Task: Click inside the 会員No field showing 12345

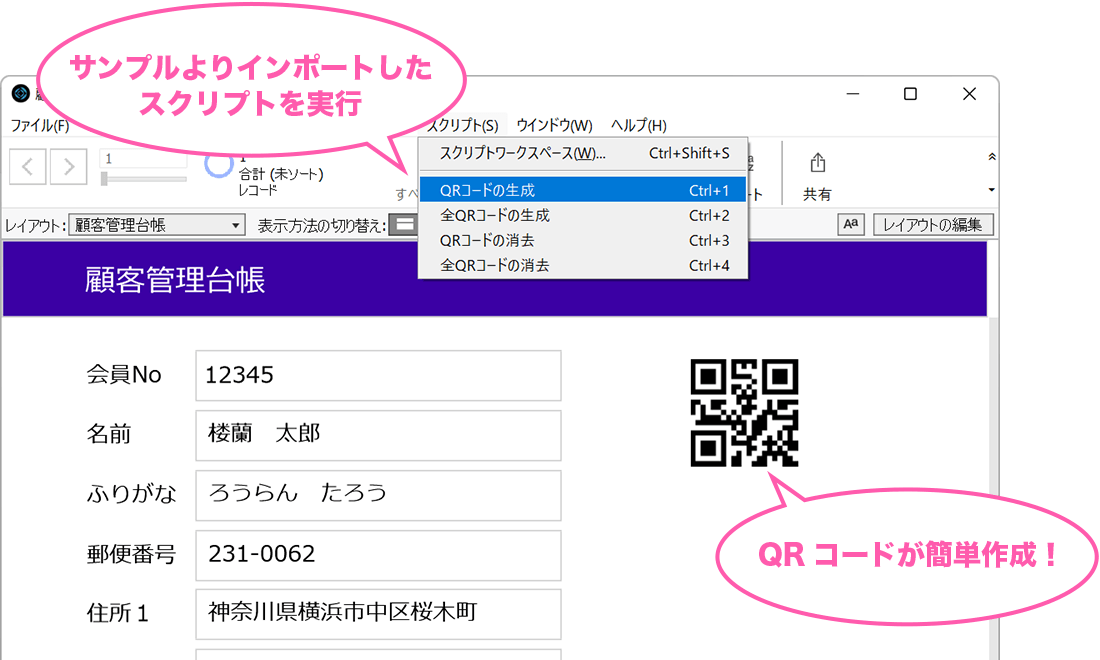Action: 377,375
